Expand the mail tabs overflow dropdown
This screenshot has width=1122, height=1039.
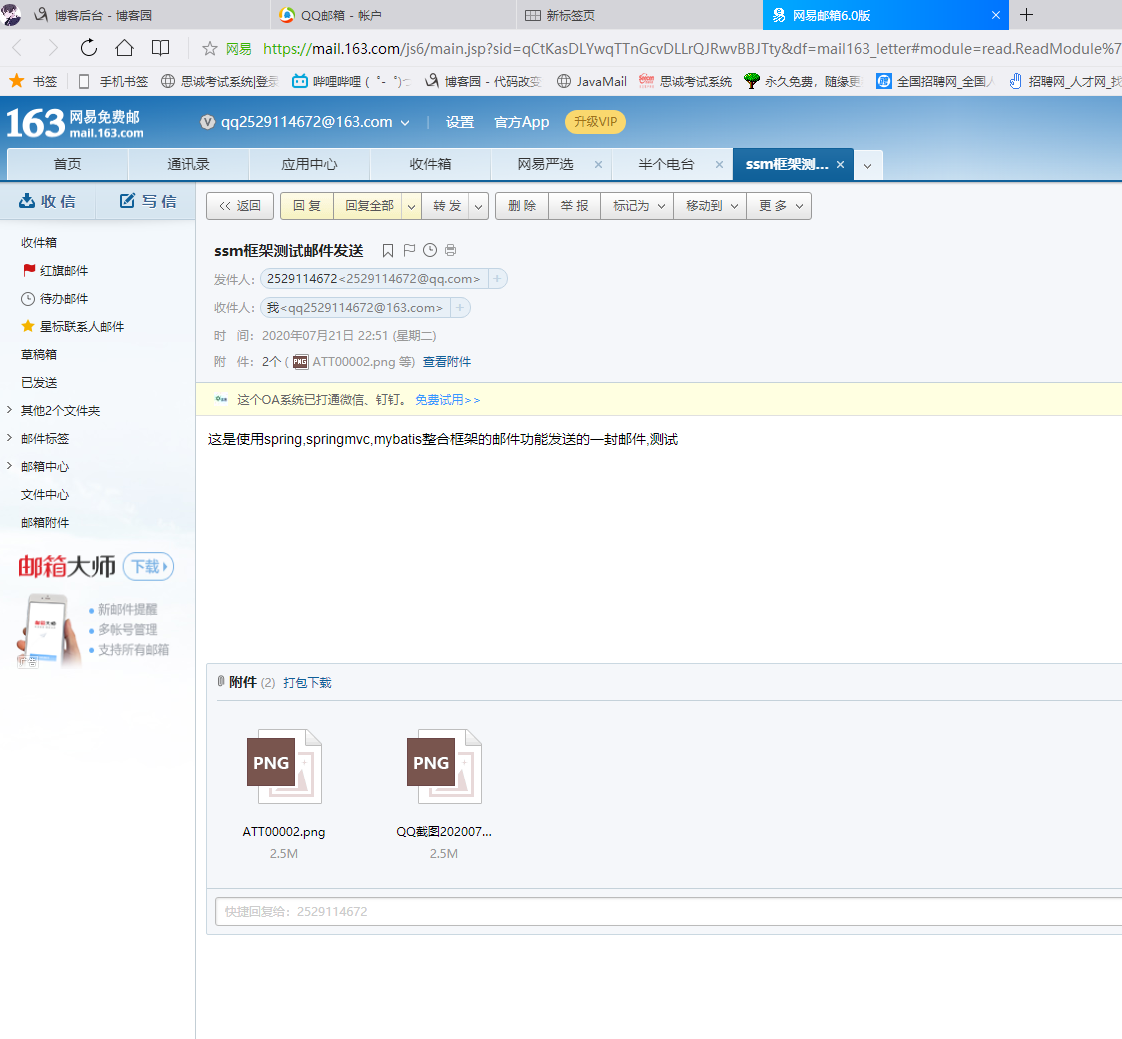pos(867,165)
